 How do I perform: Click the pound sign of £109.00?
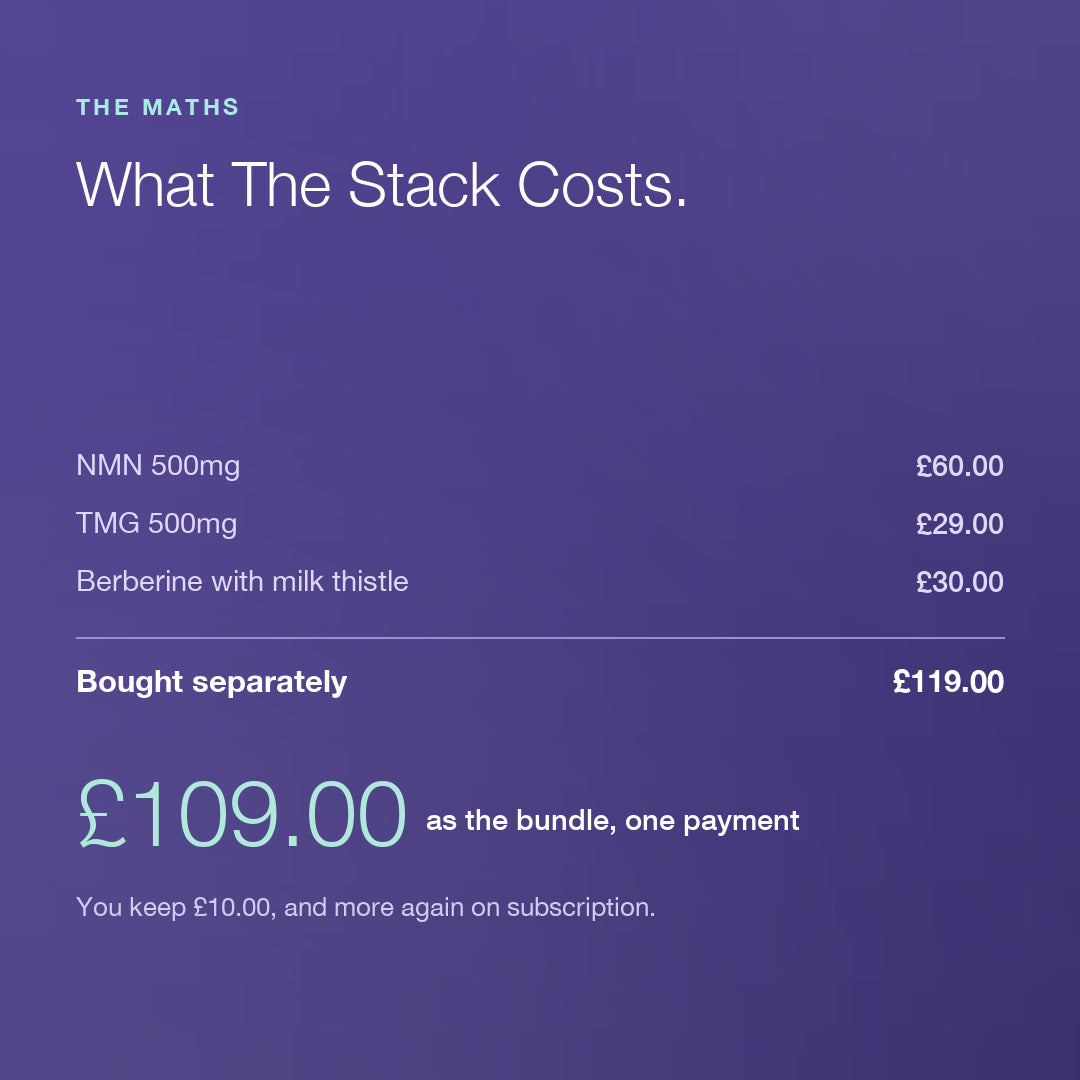click(103, 814)
